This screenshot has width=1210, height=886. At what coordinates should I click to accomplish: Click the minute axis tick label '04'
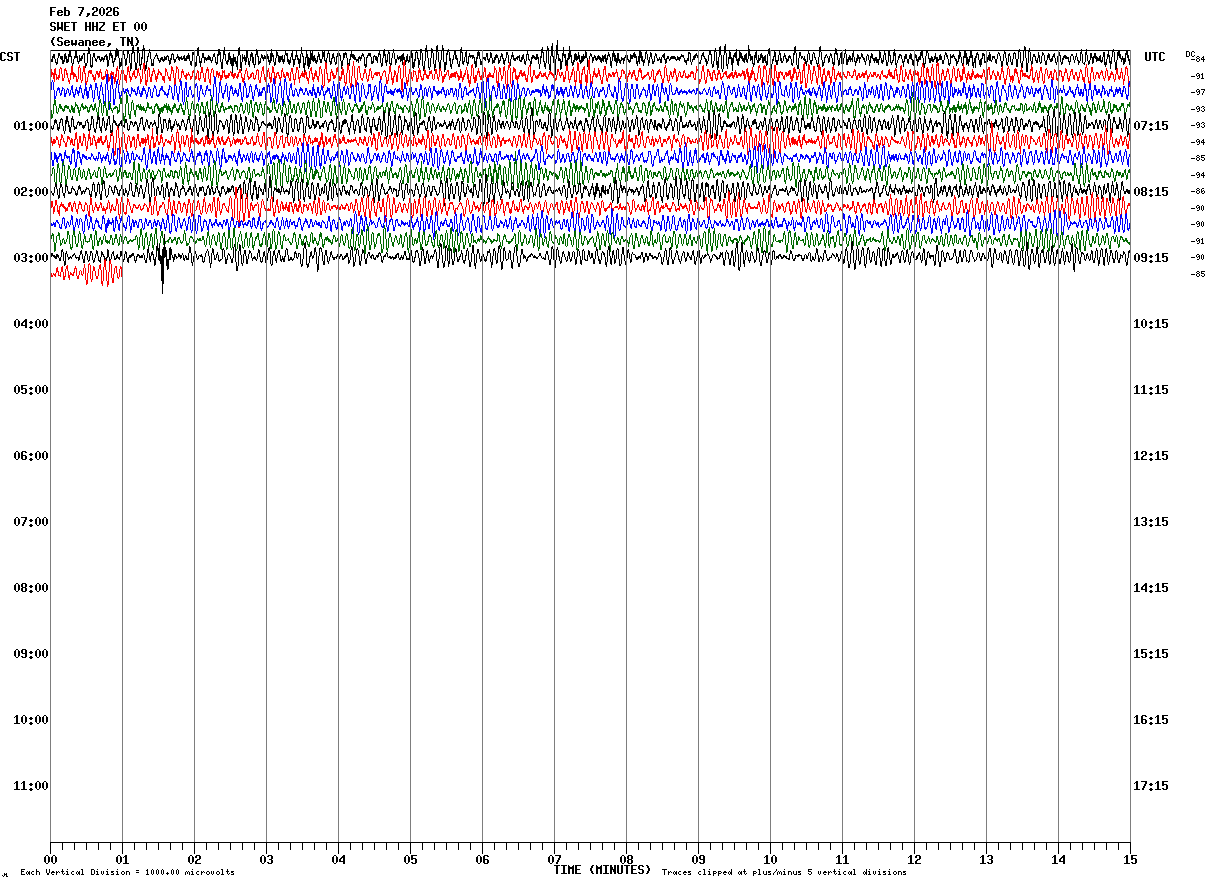tap(338, 859)
